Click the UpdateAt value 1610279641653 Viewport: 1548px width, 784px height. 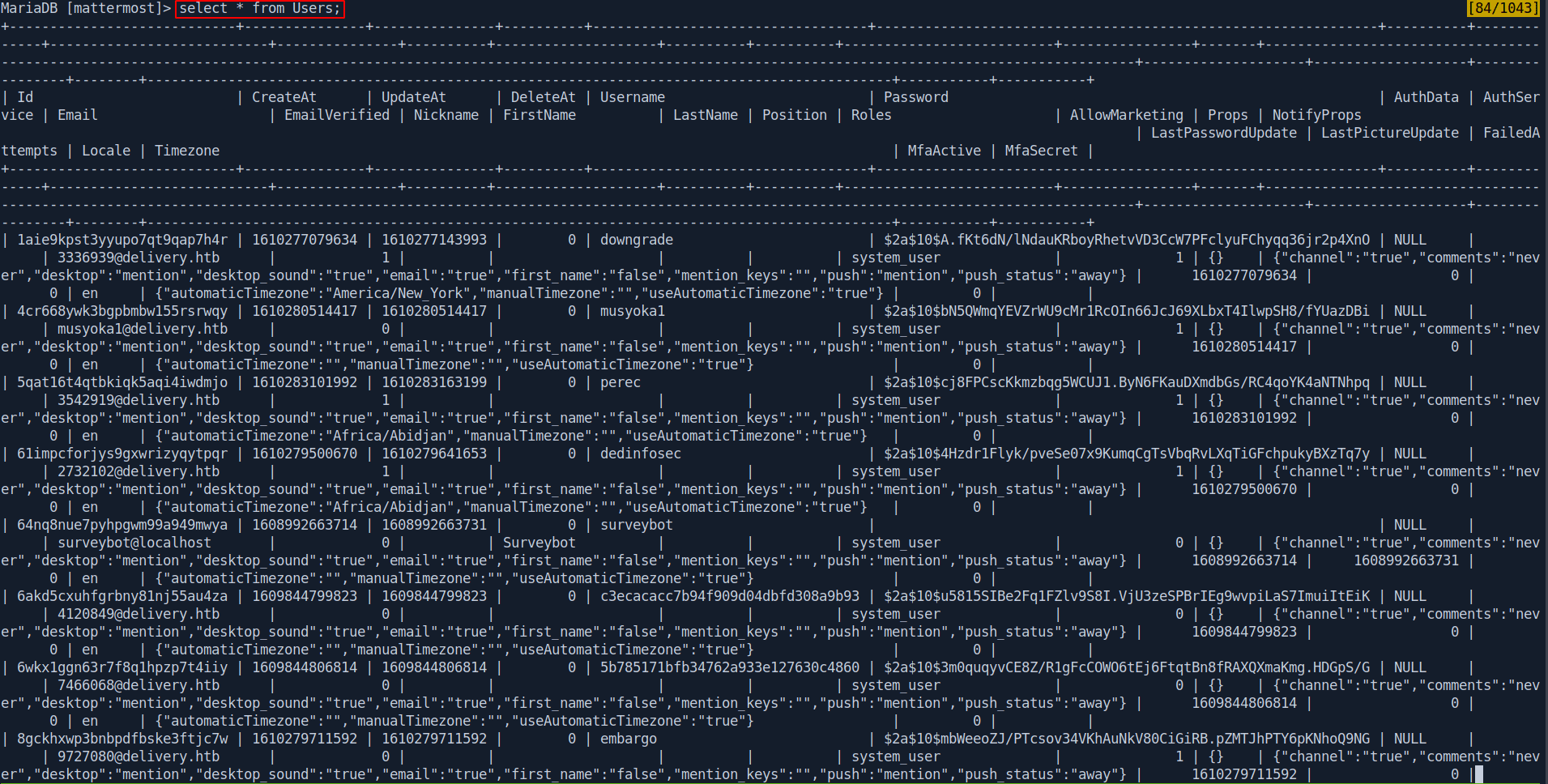click(x=434, y=454)
